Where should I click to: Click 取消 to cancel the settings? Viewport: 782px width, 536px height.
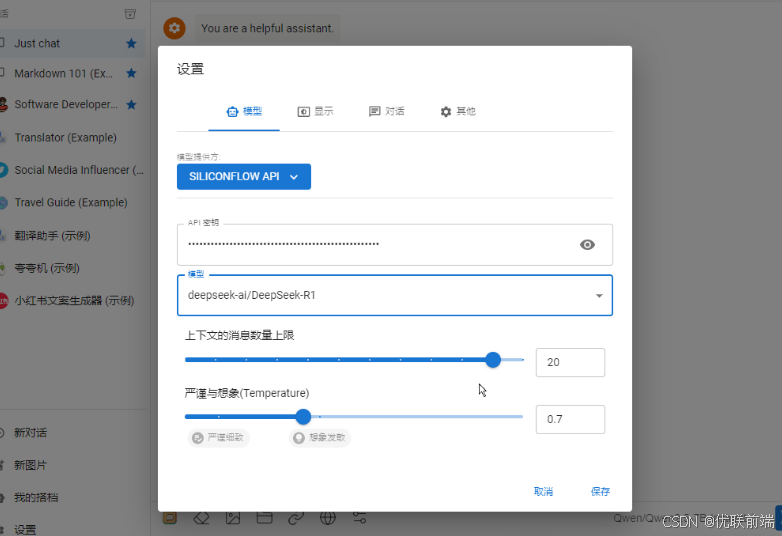click(543, 492)
